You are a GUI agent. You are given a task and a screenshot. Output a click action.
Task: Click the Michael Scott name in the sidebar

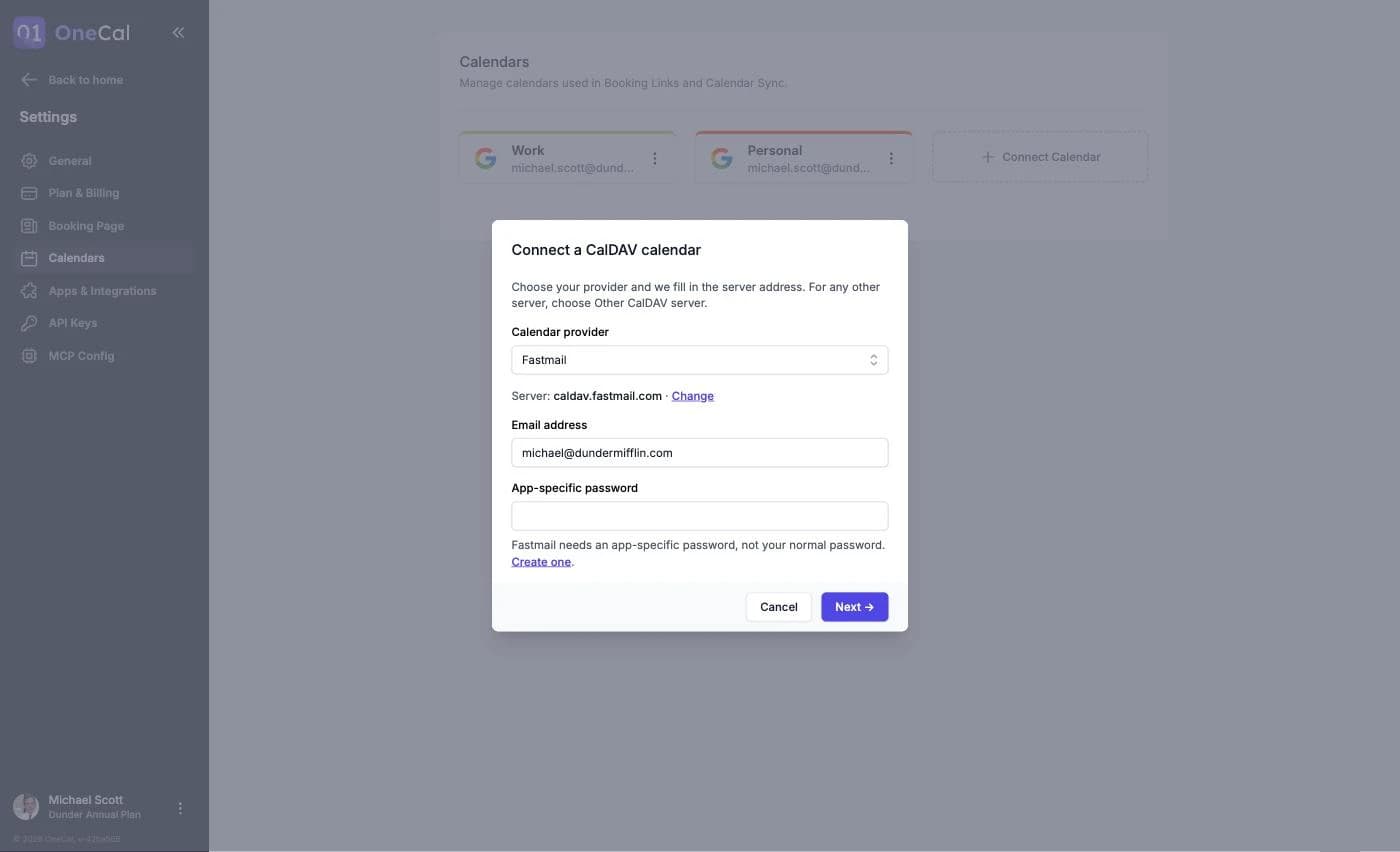pos(86,800)
